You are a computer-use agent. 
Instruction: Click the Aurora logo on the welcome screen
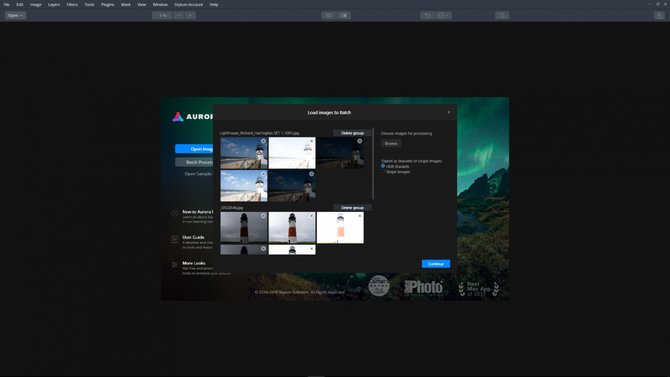178,117
